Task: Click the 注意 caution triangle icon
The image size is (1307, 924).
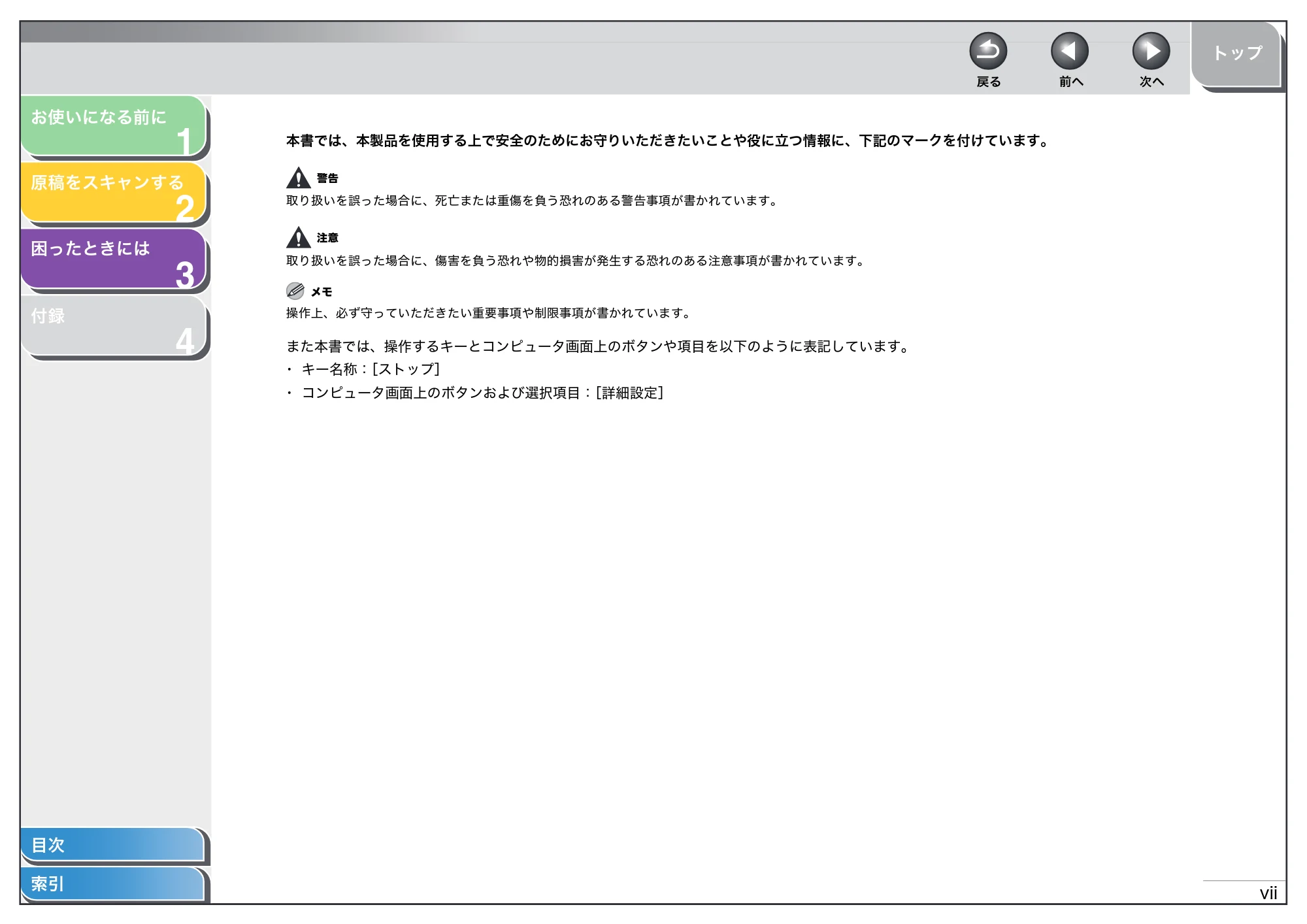Action: click(299, 237)
